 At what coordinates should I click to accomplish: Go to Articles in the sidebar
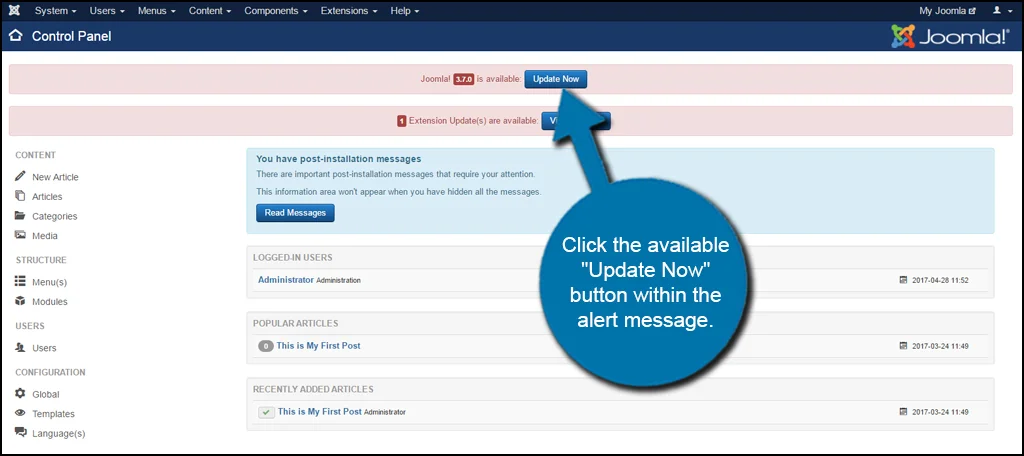[x=48, y=197]
